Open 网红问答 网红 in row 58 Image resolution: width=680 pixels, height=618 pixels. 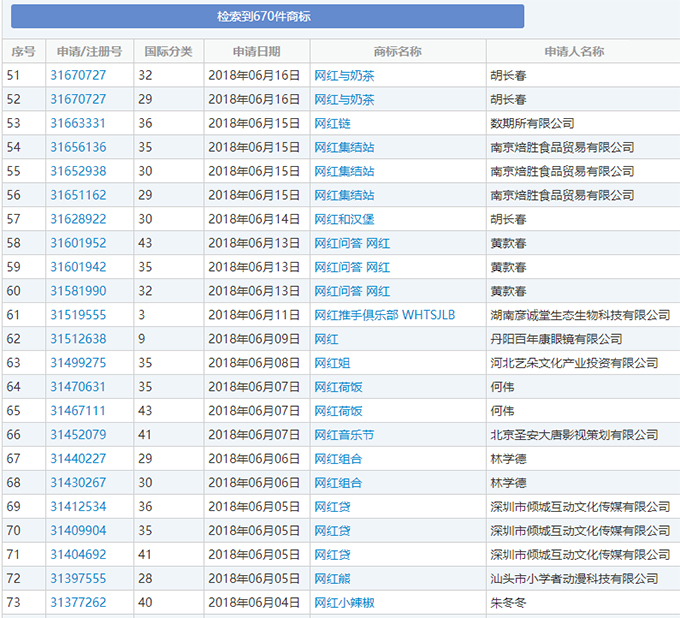tap(352, 243)
